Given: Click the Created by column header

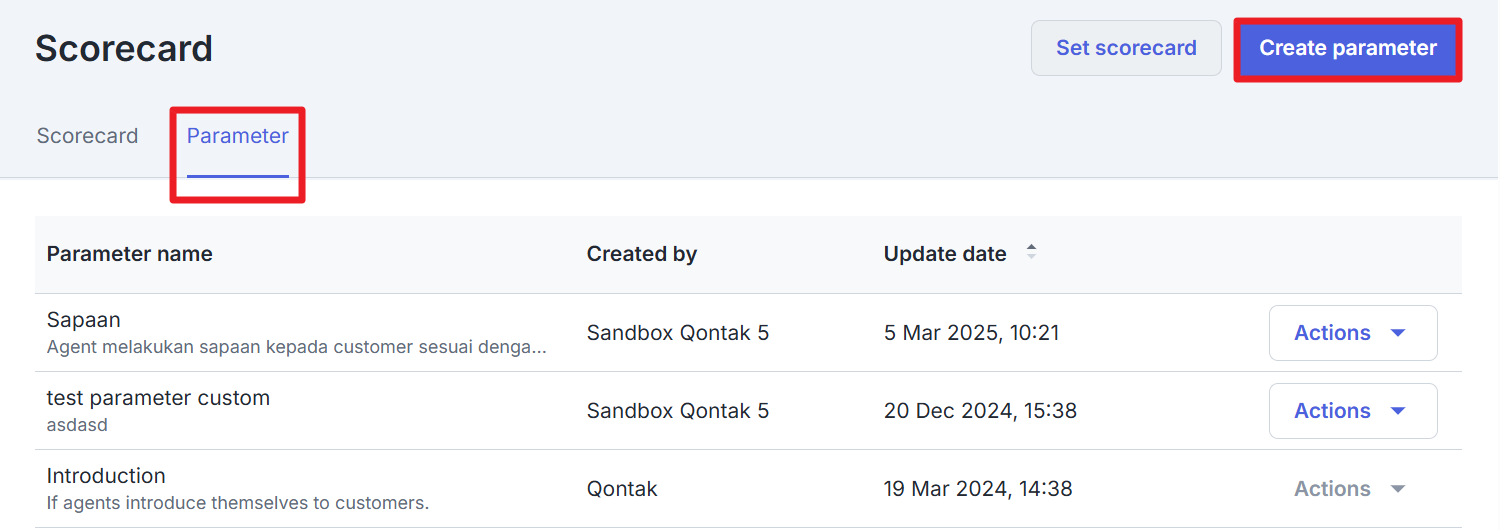Looking at the screenshot, I should tap(642, 254).
